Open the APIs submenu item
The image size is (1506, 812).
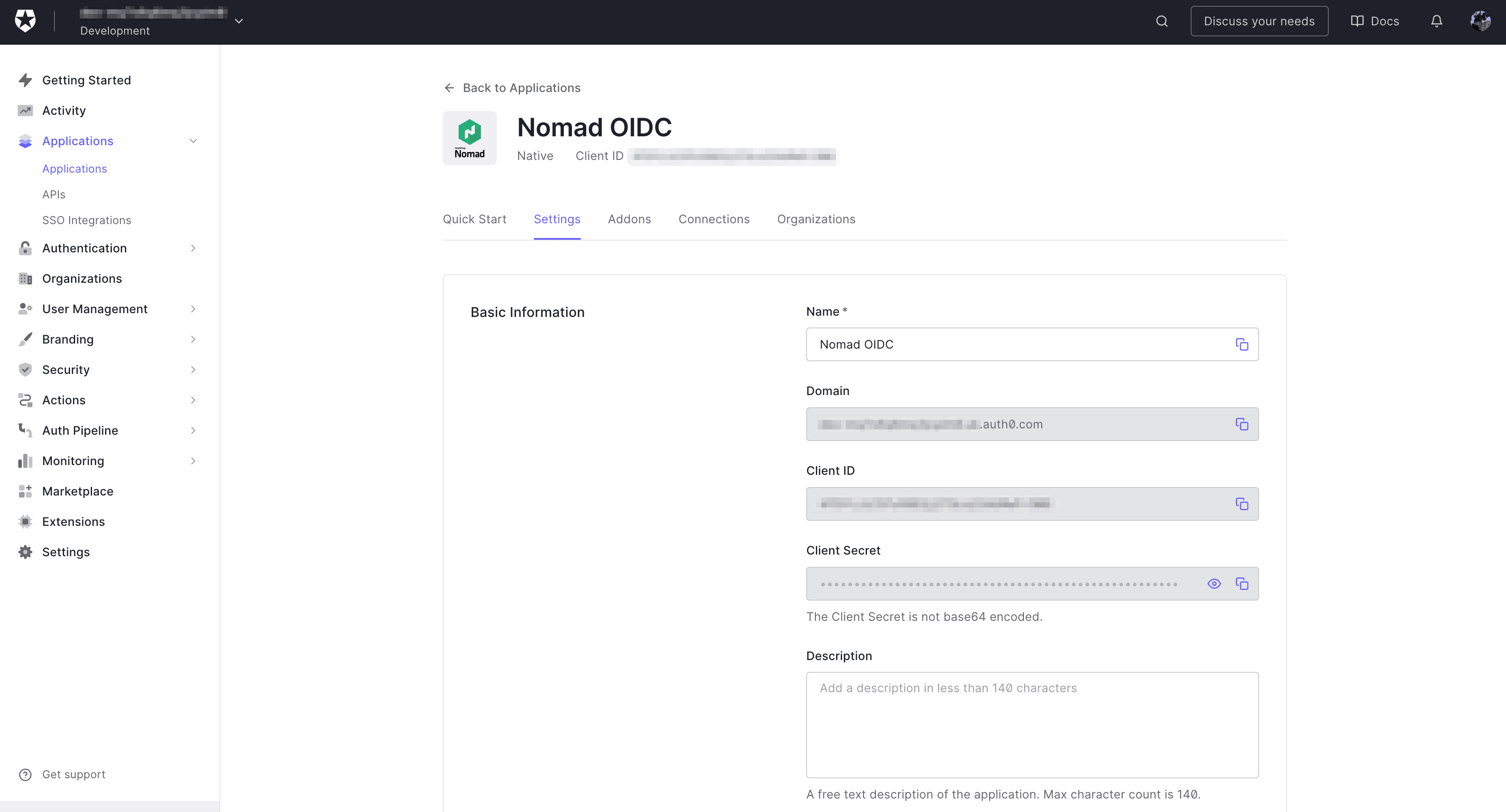[54, 194]
